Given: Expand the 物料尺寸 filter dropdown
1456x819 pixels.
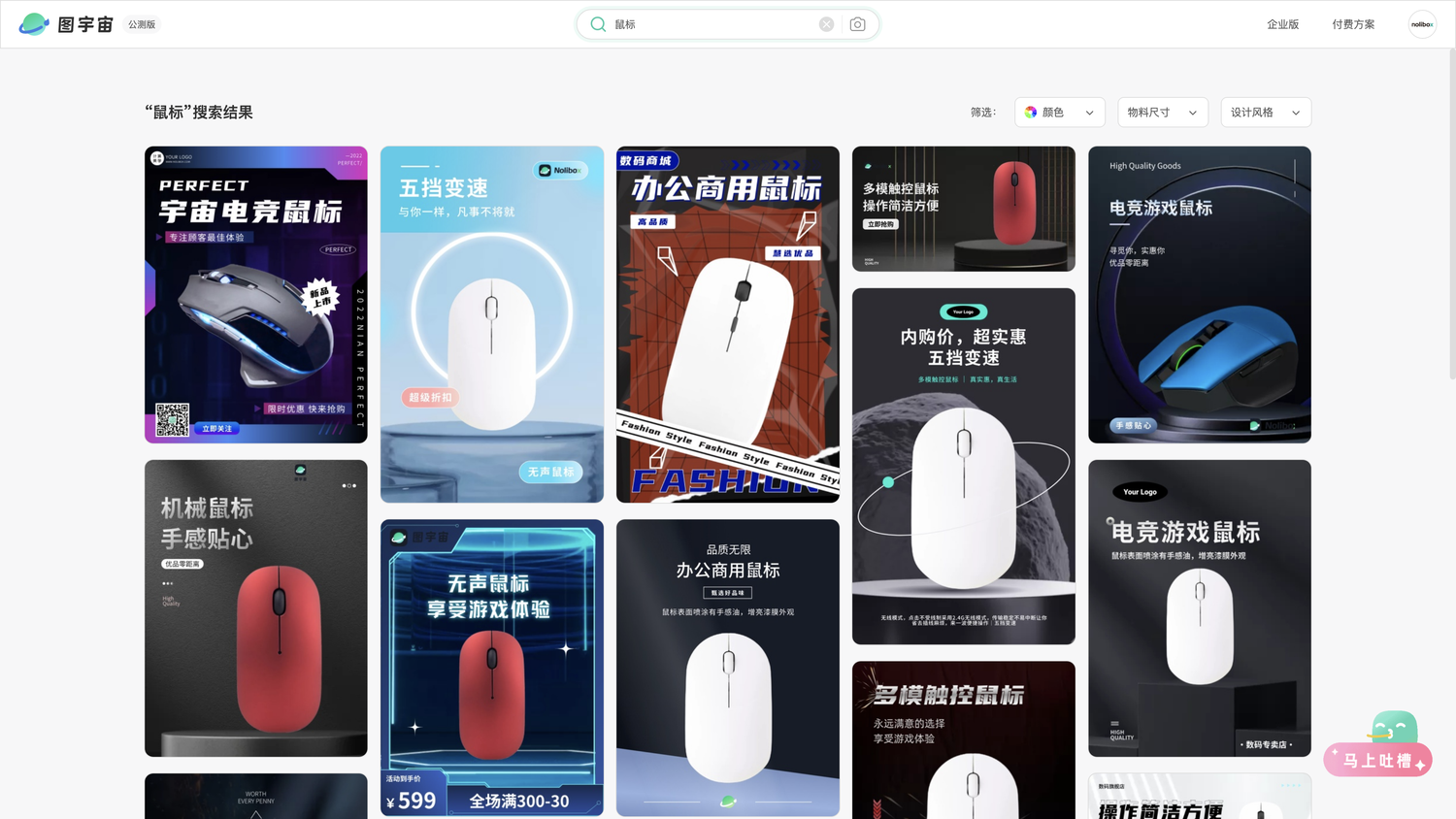Looking at the screenshot, I should click(x=1163, y=113).
